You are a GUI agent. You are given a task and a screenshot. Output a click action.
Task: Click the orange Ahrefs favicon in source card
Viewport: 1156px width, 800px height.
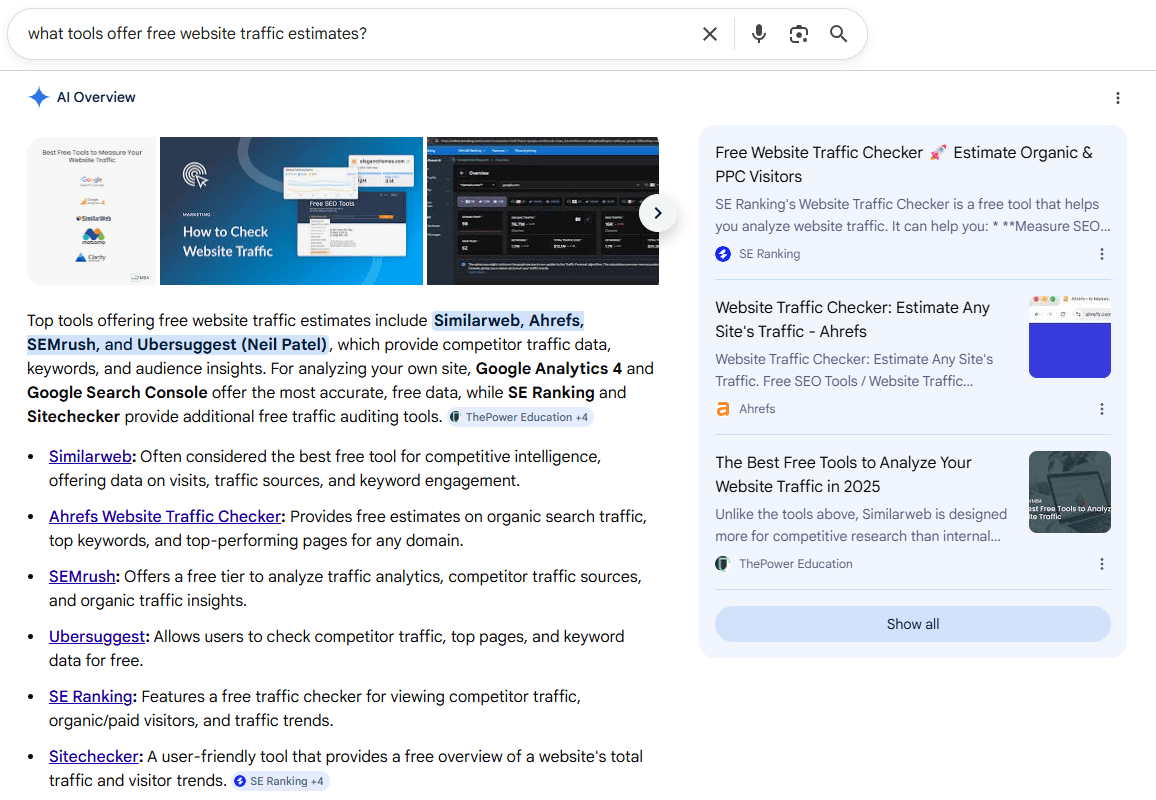coord(723,408)
